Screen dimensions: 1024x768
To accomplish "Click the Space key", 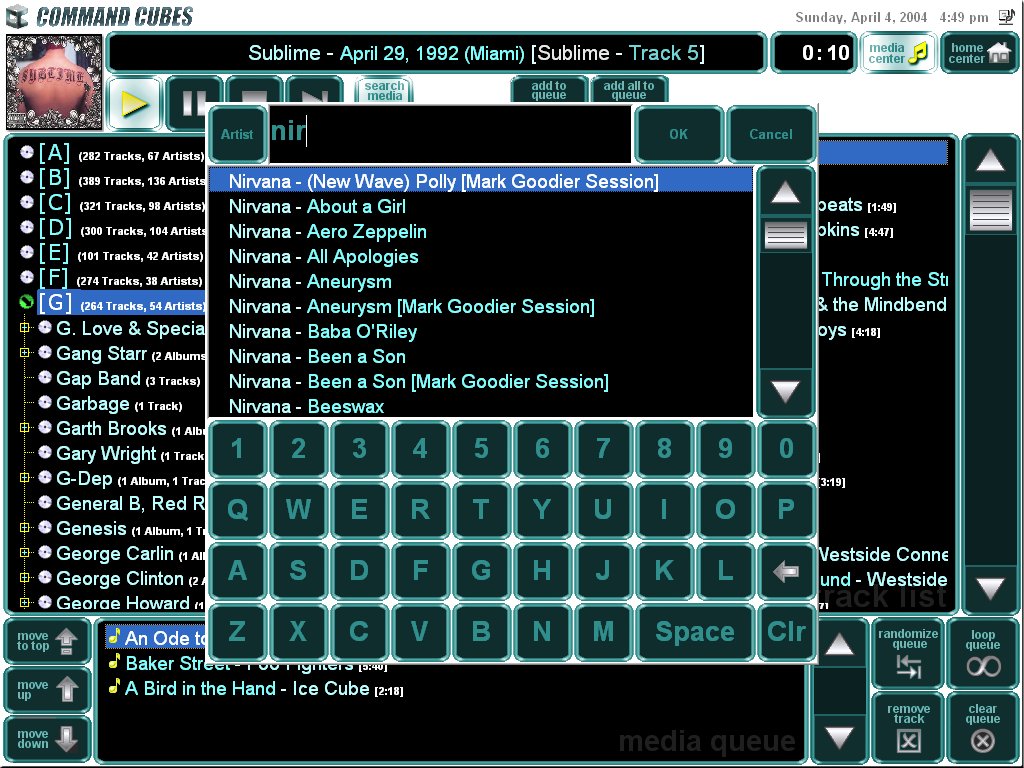I will point(695,632).
